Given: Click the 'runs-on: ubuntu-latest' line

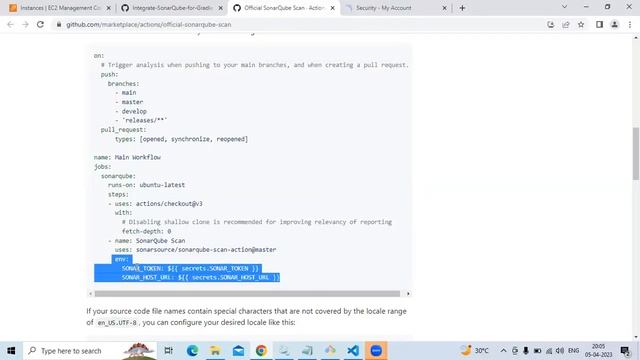Looking at the screenshot, I should point(146,185).
